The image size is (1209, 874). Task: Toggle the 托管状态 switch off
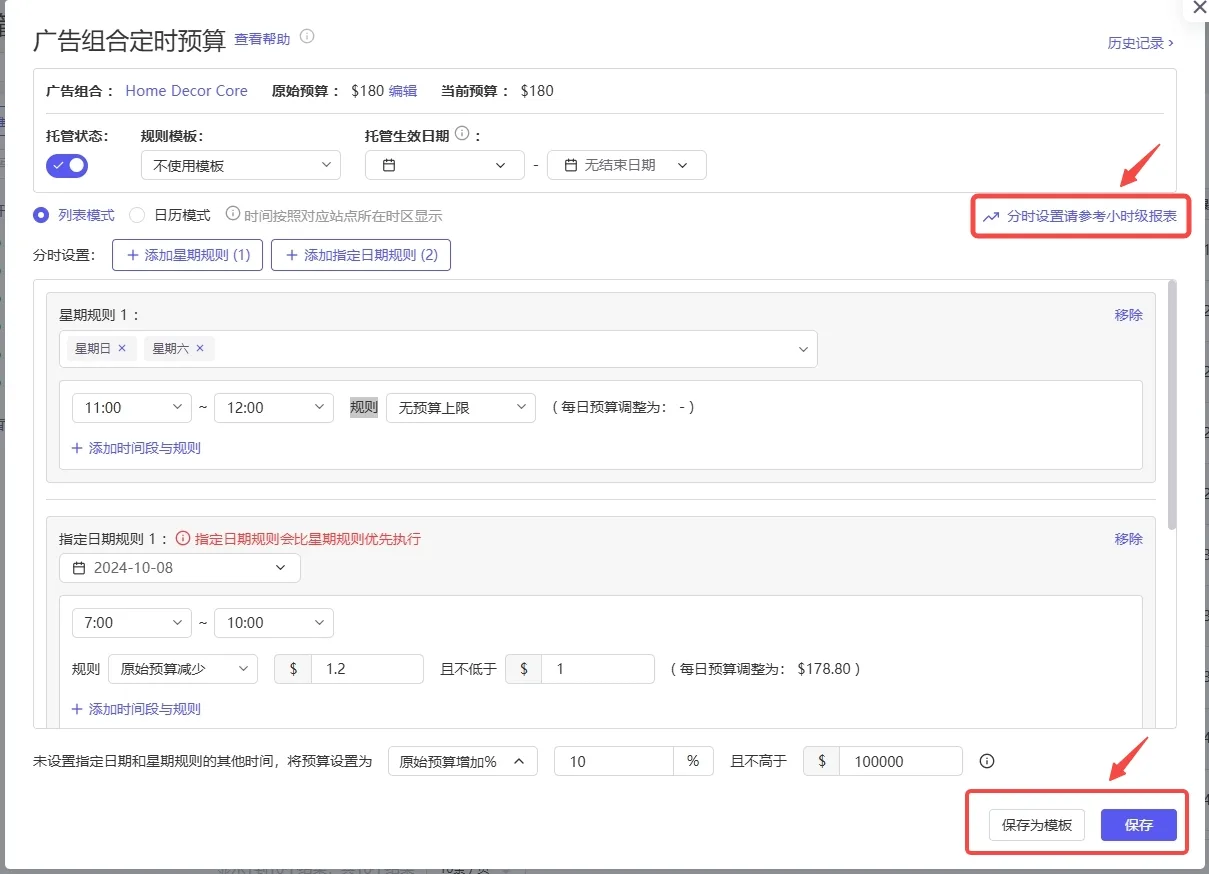(x=67, y=165)
